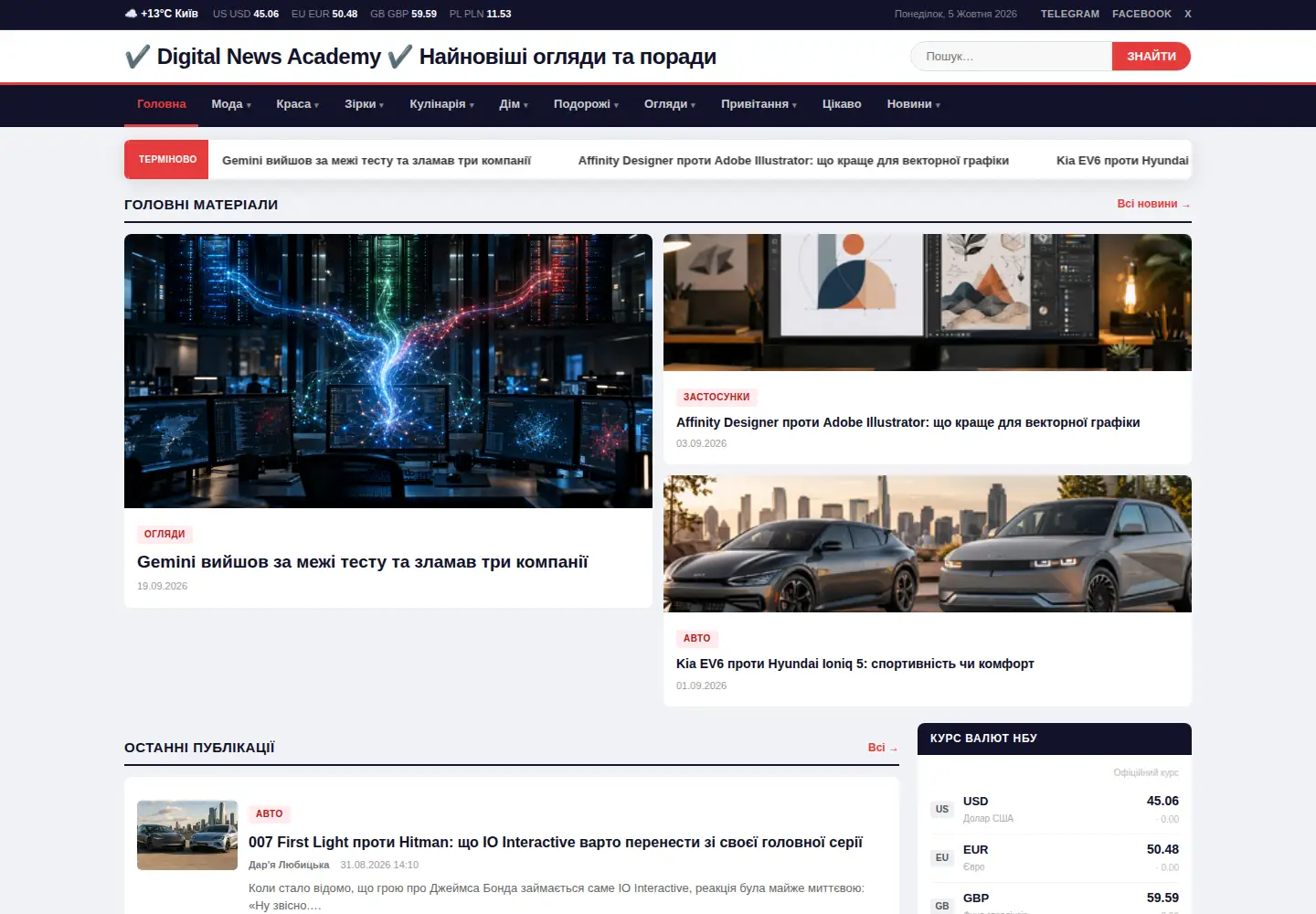Expand the Дім menu
This screenshot has width=1316, height=914.
coord(514,104)
